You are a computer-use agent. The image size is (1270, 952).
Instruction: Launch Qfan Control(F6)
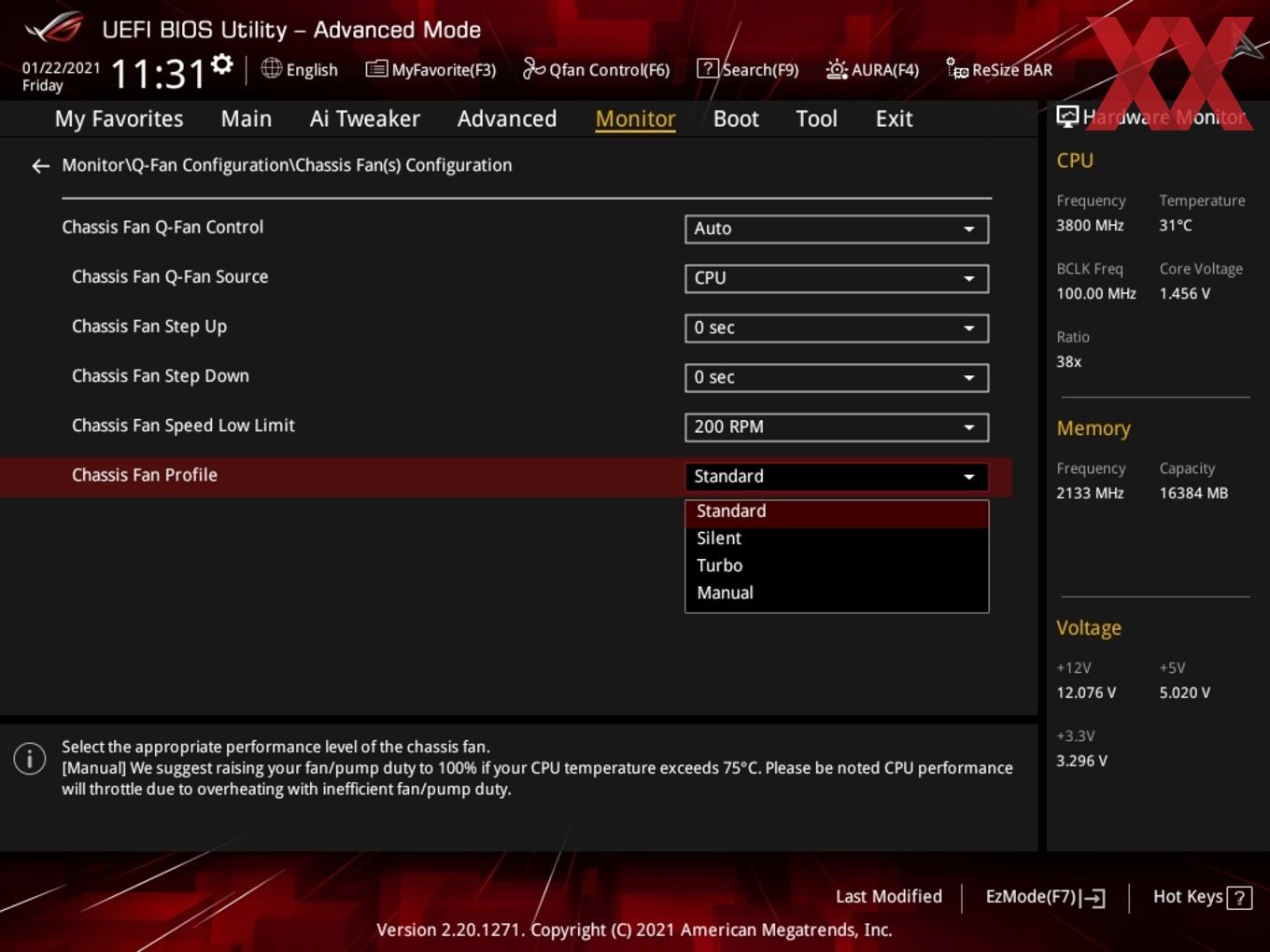pos(596,69)
